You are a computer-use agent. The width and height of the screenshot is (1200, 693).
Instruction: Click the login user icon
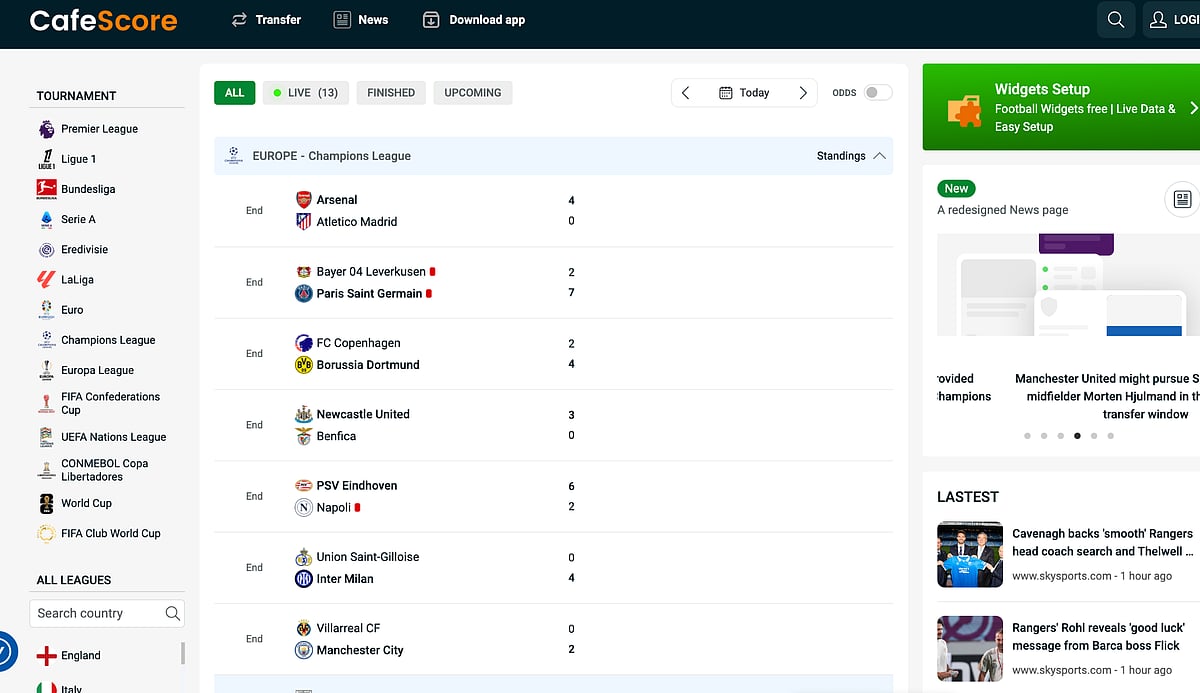[x=1159, y=20]
